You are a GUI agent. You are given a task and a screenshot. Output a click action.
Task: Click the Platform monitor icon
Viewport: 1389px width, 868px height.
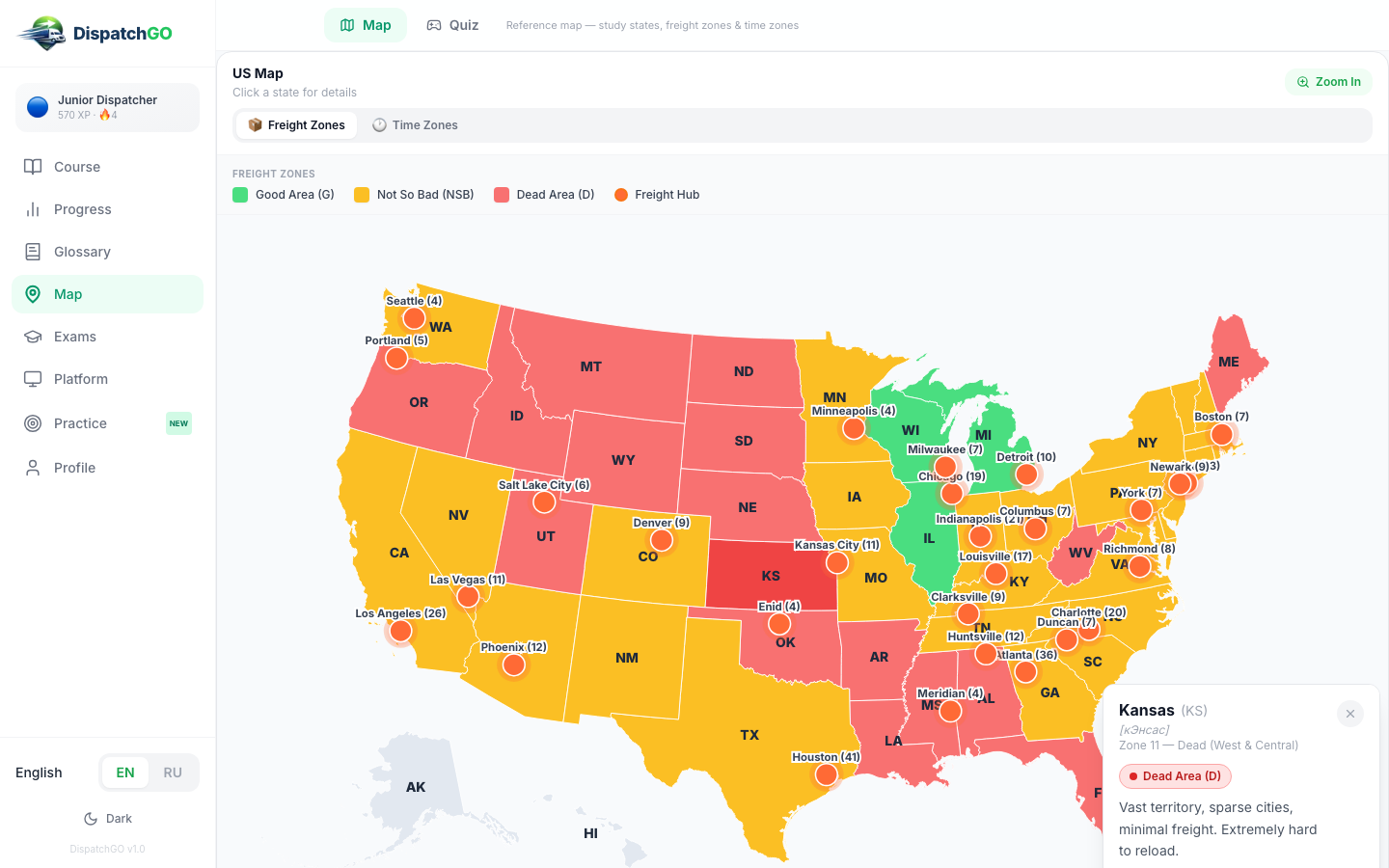[33, 379]
